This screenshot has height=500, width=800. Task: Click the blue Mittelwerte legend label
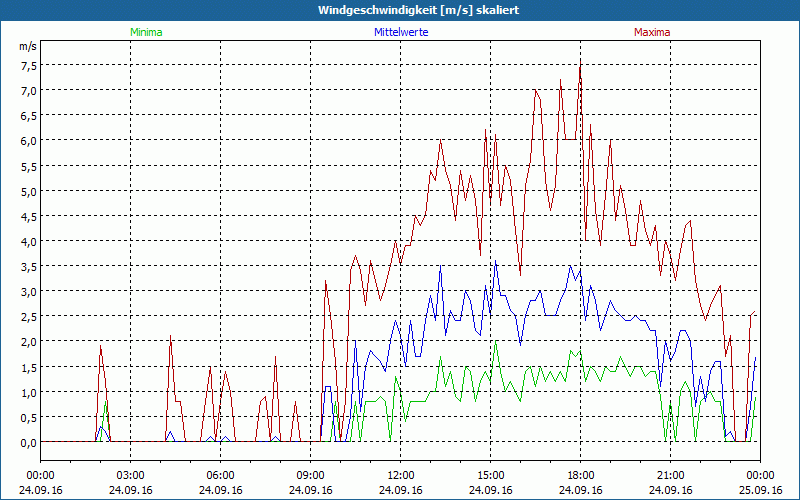[x=401, y=32]
